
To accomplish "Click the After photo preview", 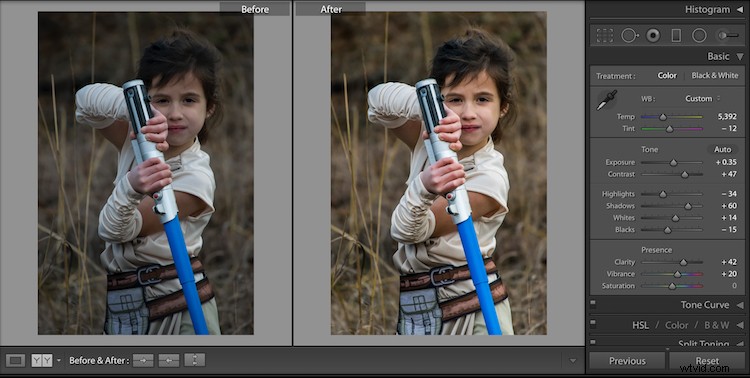I will pyautogui.click(x=439, y=173).
